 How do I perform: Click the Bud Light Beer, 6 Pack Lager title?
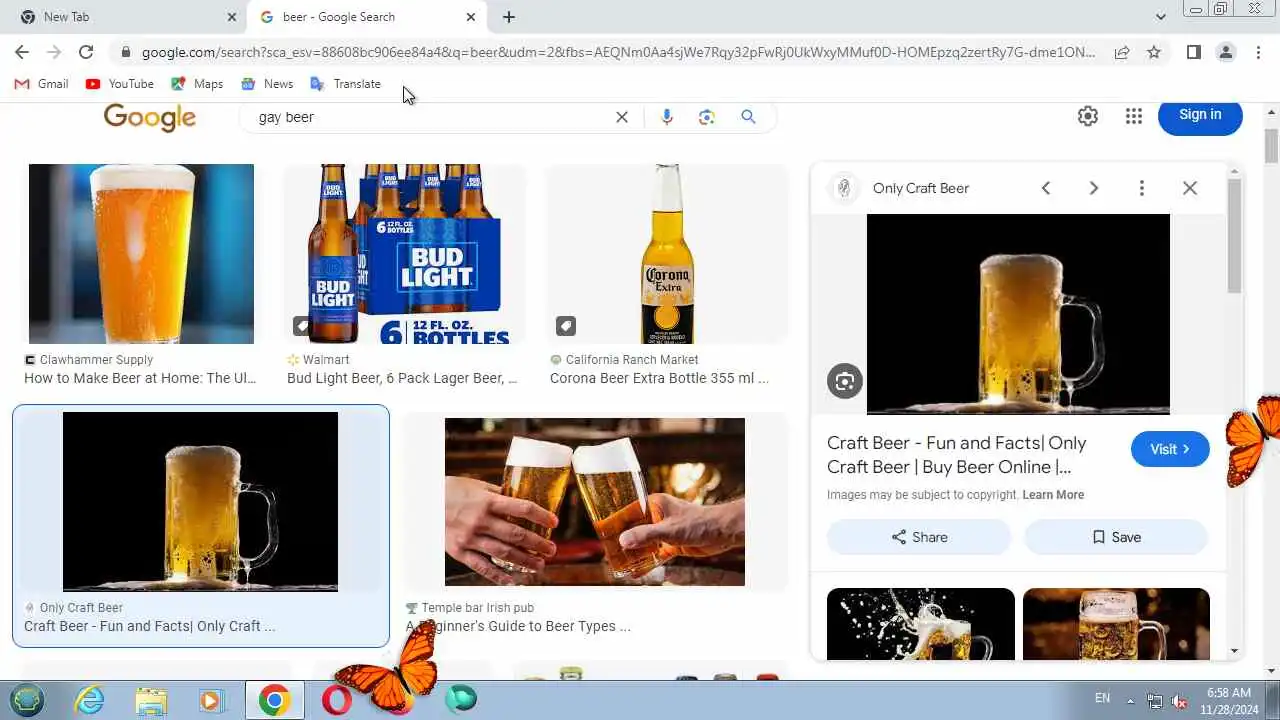click(x=402, y=378)
